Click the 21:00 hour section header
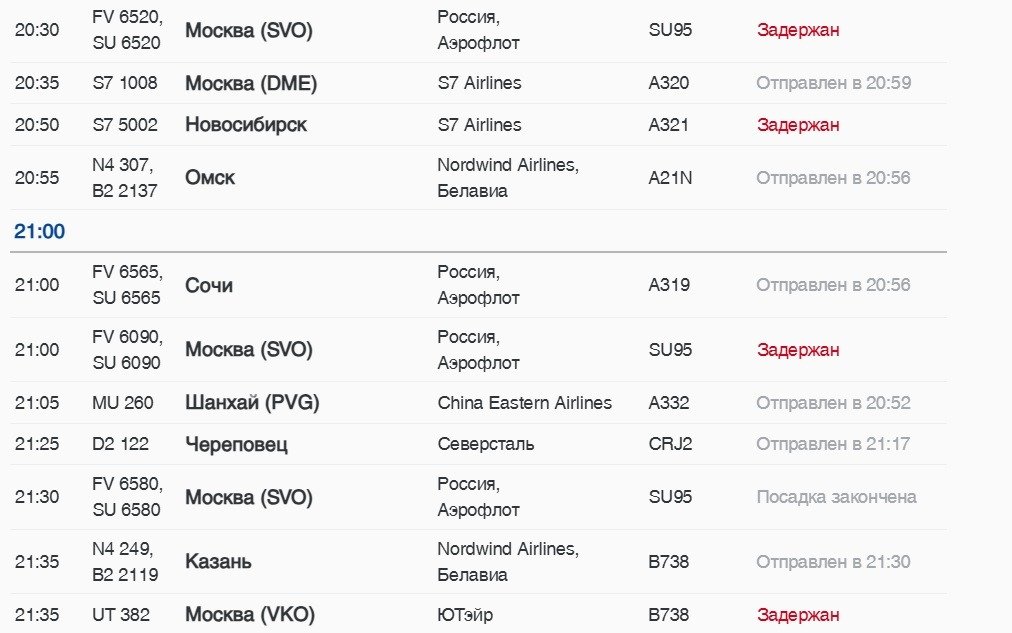The image size is (1012, 633). [x=39, y=232]
